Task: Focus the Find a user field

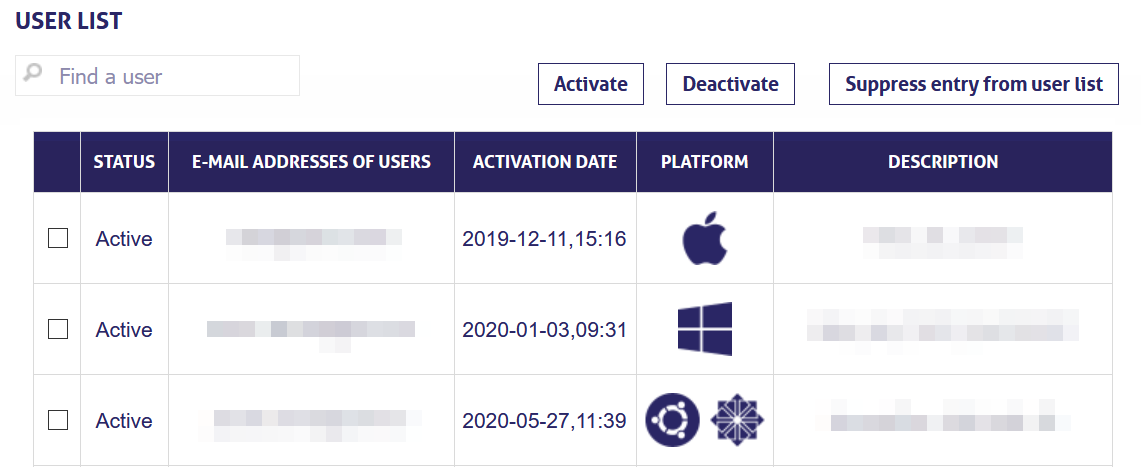Action: [x=157, y=76]
